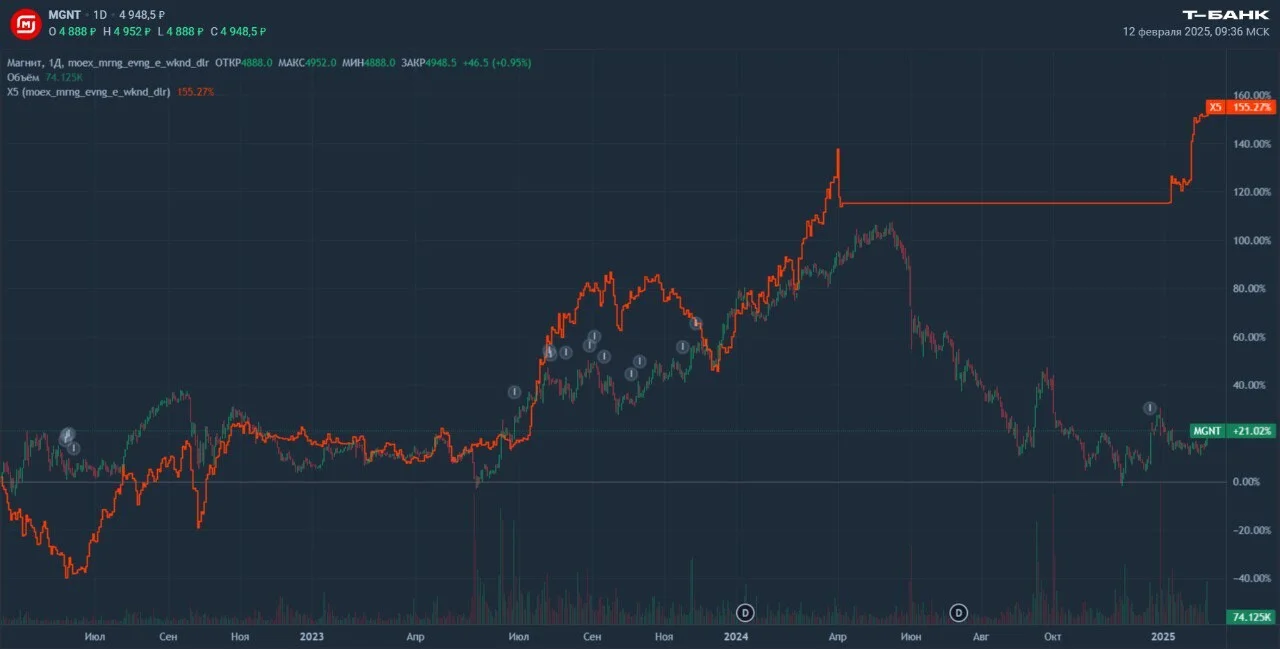Click the green MGNT +21.02% axis badge

[1232, 431]
